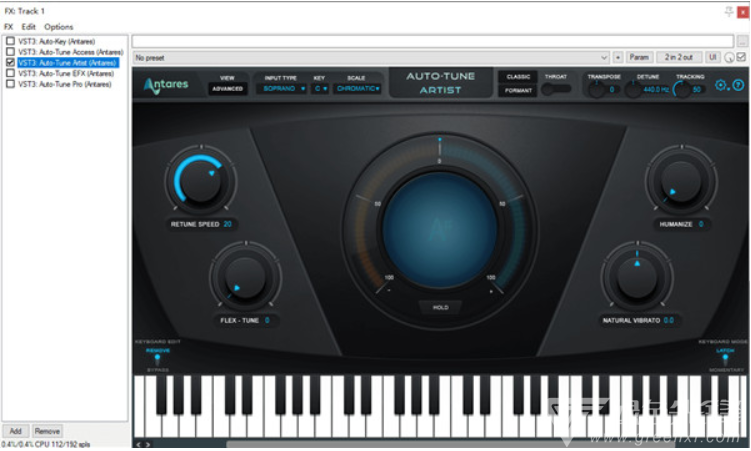The height and width of the screenshot is (451, 751).
Task: Click the Detune 440.0 Hz value
Action: 656,90
